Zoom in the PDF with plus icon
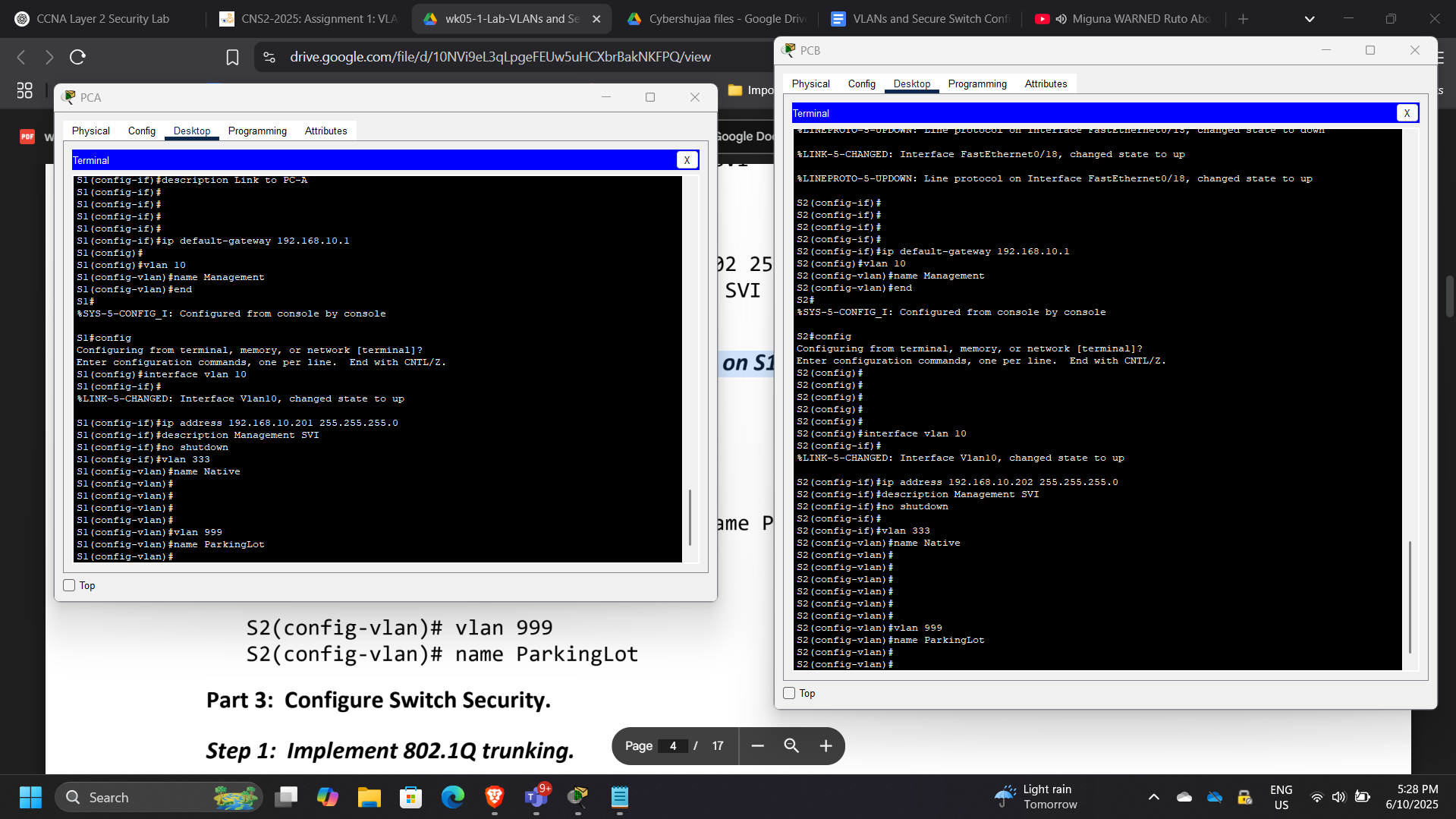The height and width of the screenshot is (819, 1456). pos(825,746)
